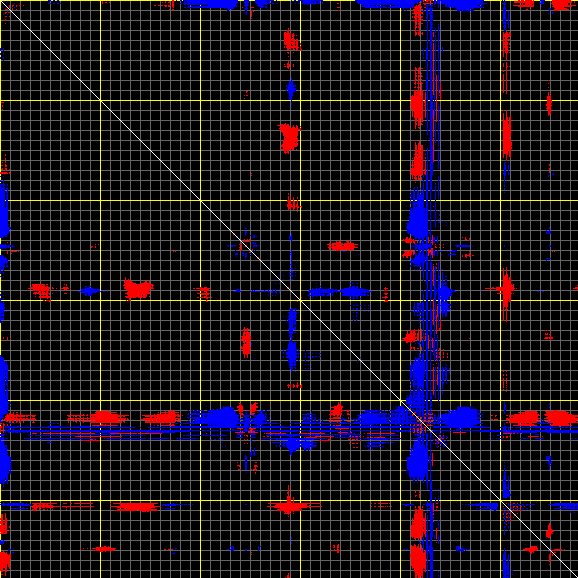
Task: Click the wide red horizontal cluster right of the diagonal
Action: pos(343,246)
